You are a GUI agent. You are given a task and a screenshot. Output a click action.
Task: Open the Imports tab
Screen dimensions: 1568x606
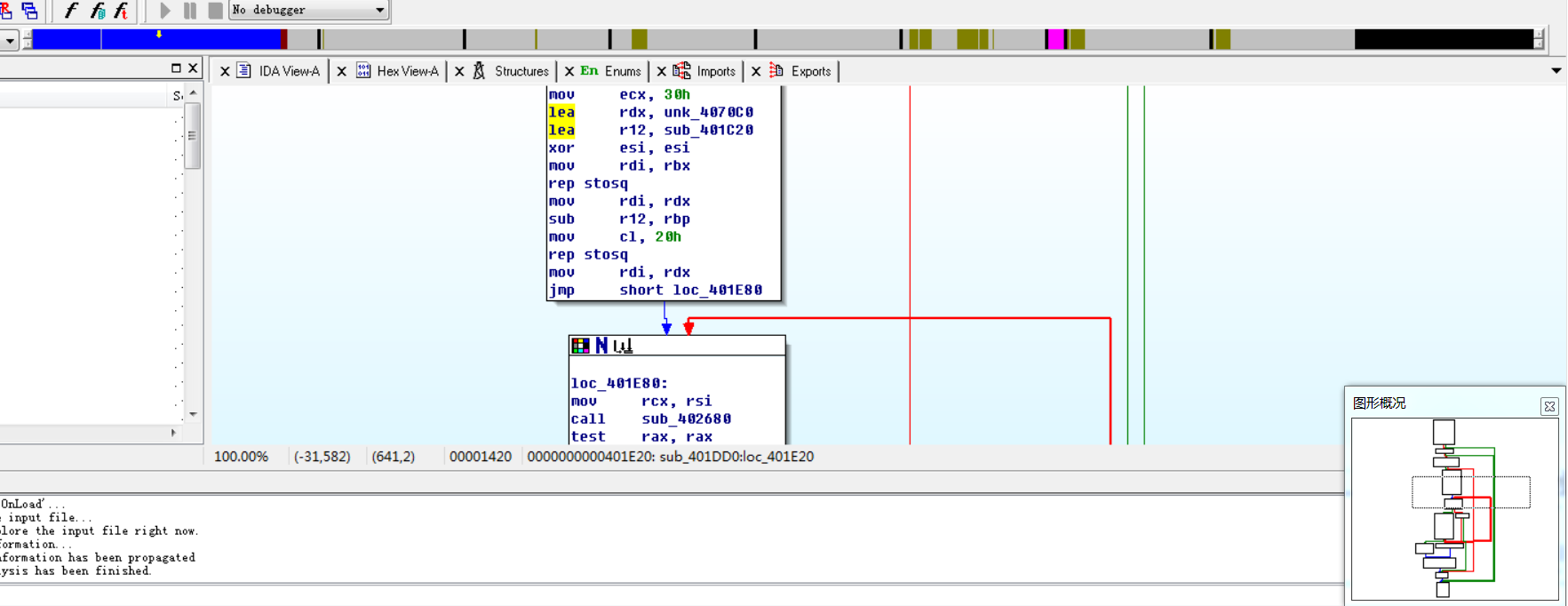(x=716, y=71)
